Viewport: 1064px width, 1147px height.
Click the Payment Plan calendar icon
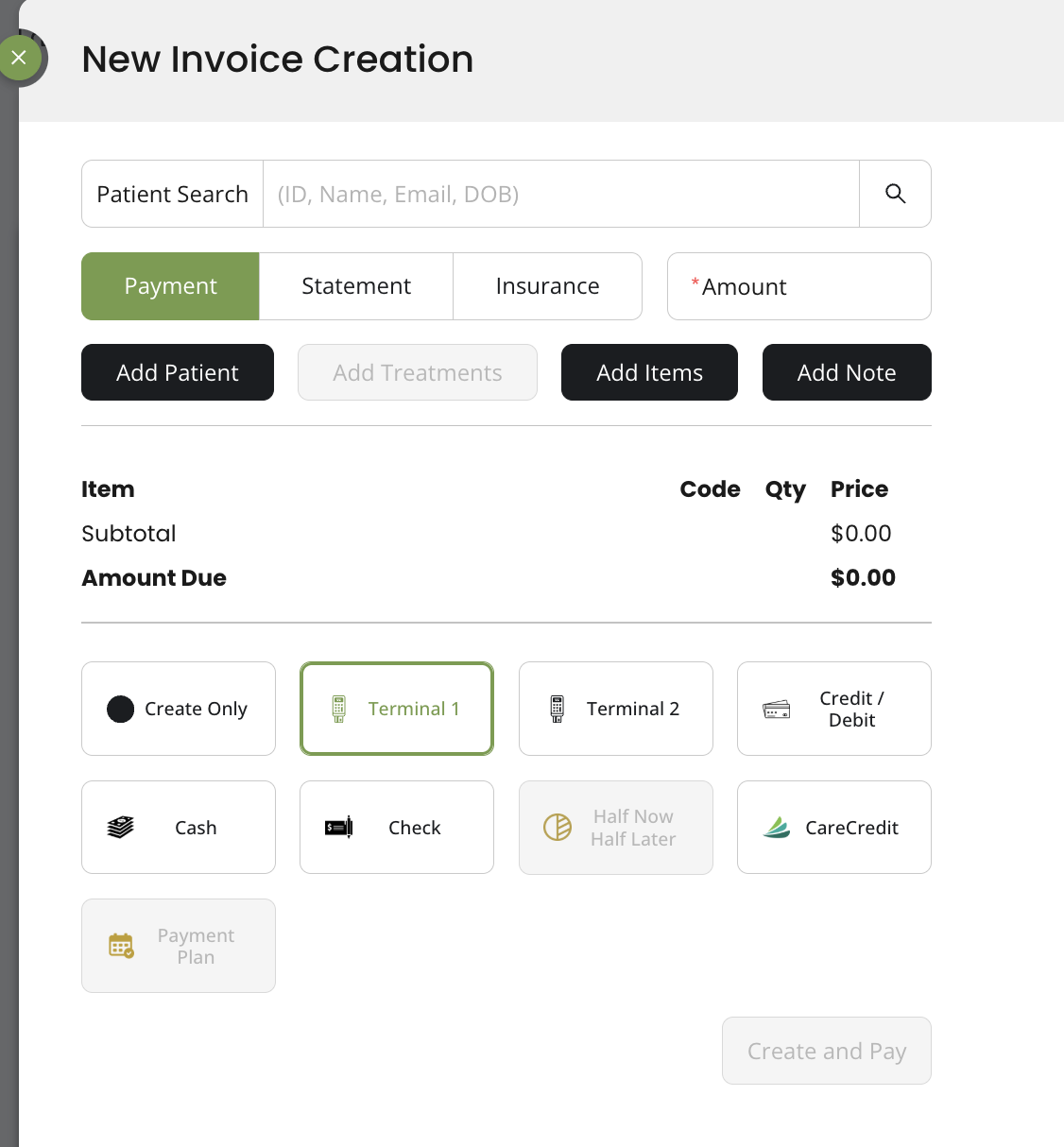tap(121, 946)
